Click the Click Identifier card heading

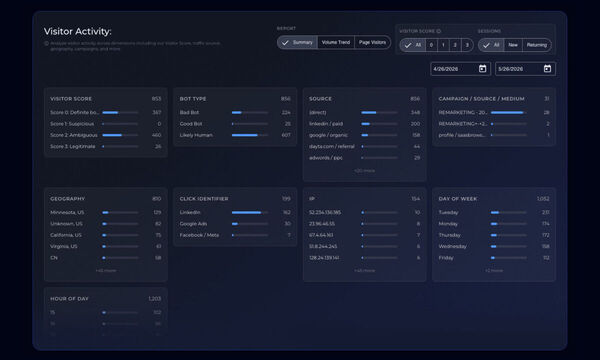click(x=204, y=199)
